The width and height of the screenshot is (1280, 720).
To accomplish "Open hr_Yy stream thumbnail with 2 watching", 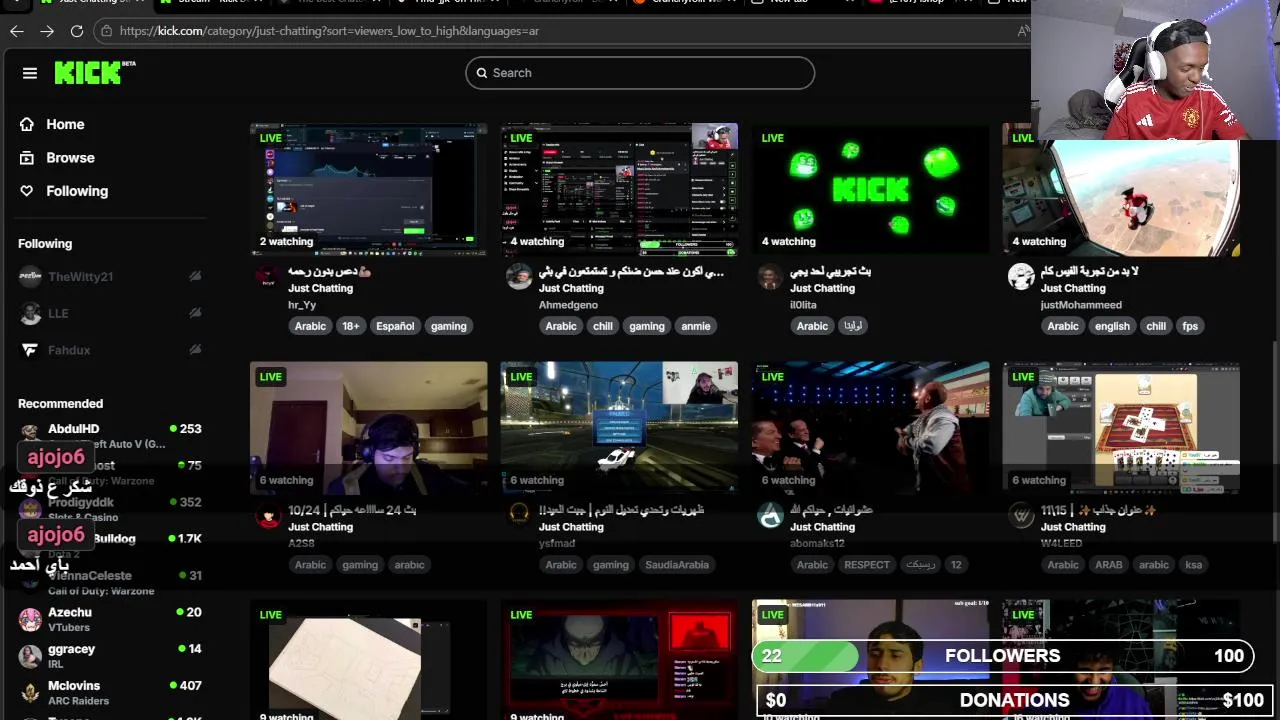I will [x=369, y=189].
